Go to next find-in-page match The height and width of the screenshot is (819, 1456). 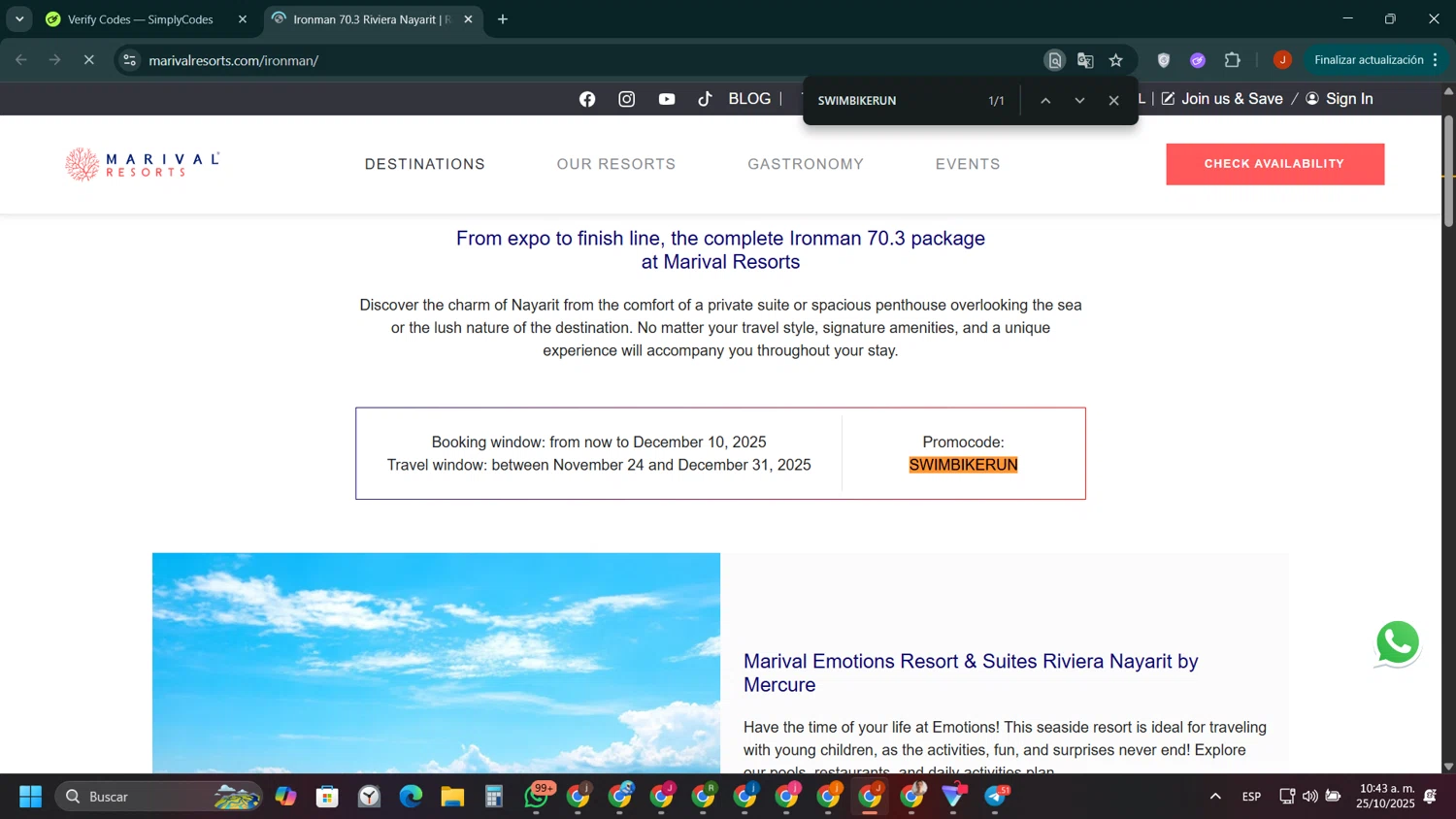(x=1079, y=101)
